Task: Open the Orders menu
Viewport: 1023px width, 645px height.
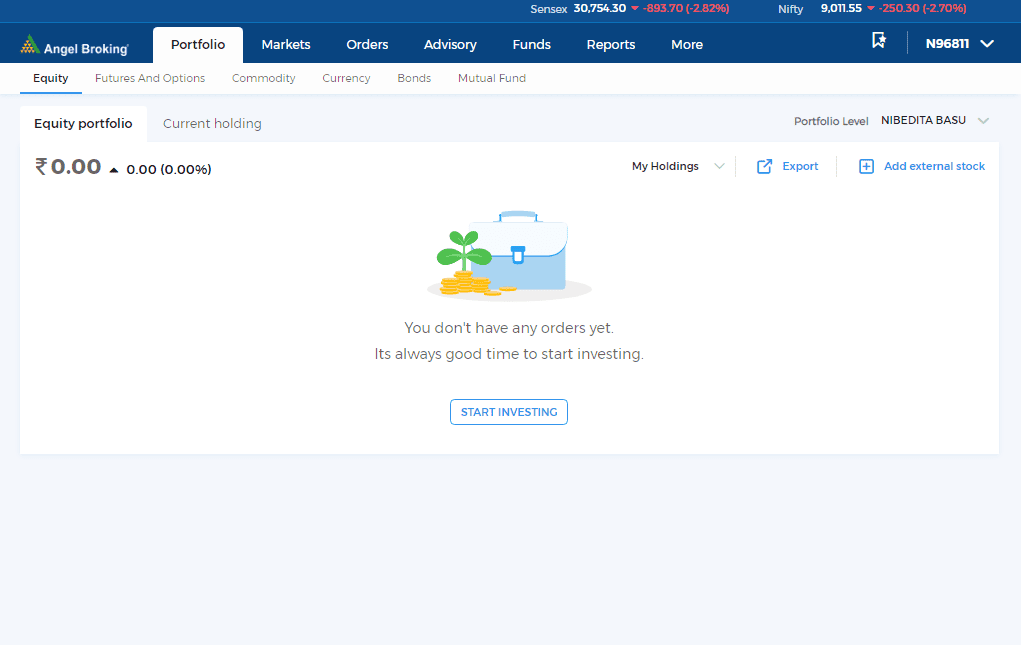Action: click(367, 44)
